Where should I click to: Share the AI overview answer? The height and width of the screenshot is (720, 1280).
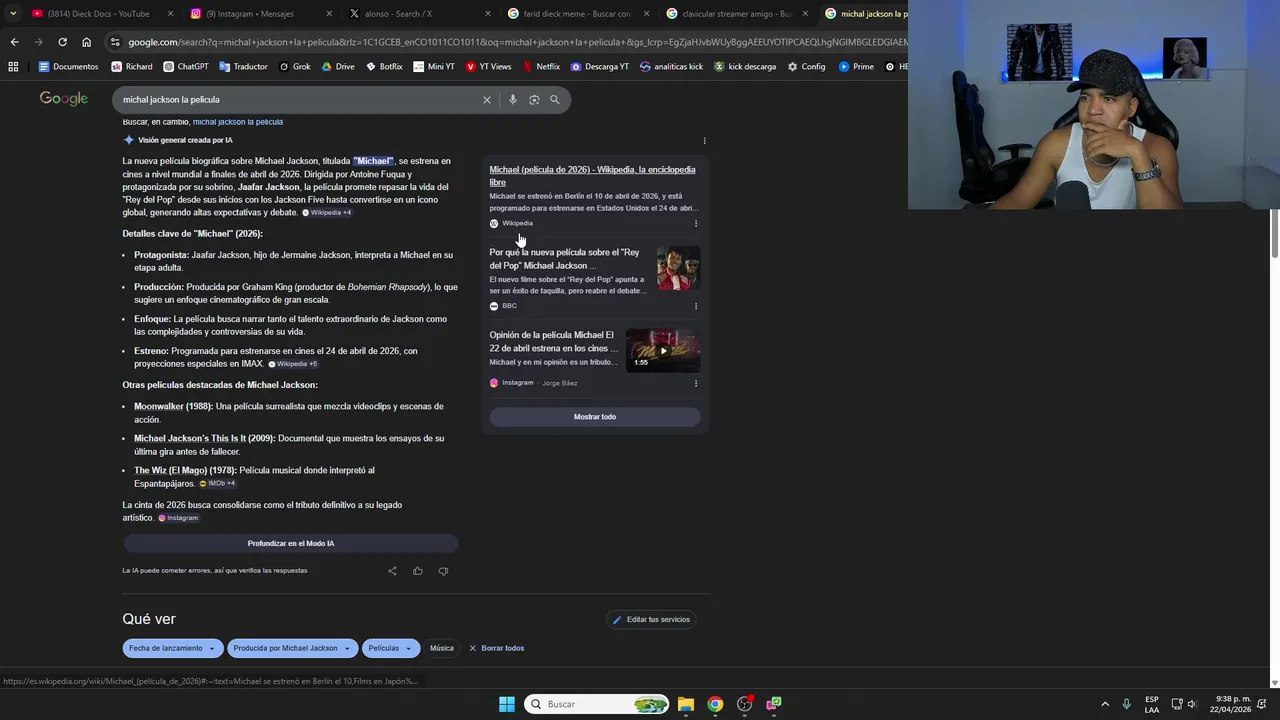coord(392,571)
